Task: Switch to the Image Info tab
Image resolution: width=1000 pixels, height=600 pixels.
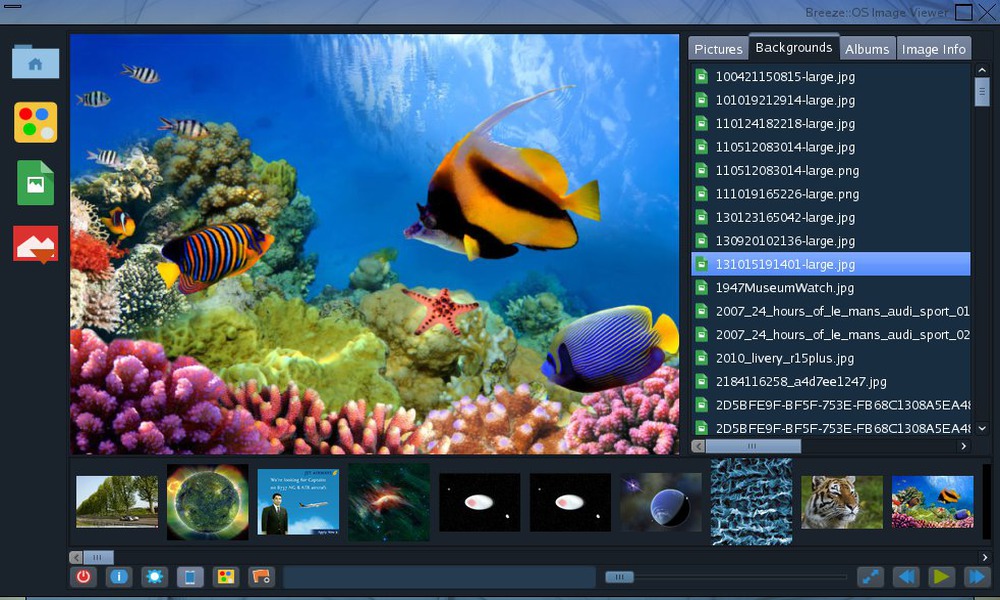Action: click(x=933, y=49)
